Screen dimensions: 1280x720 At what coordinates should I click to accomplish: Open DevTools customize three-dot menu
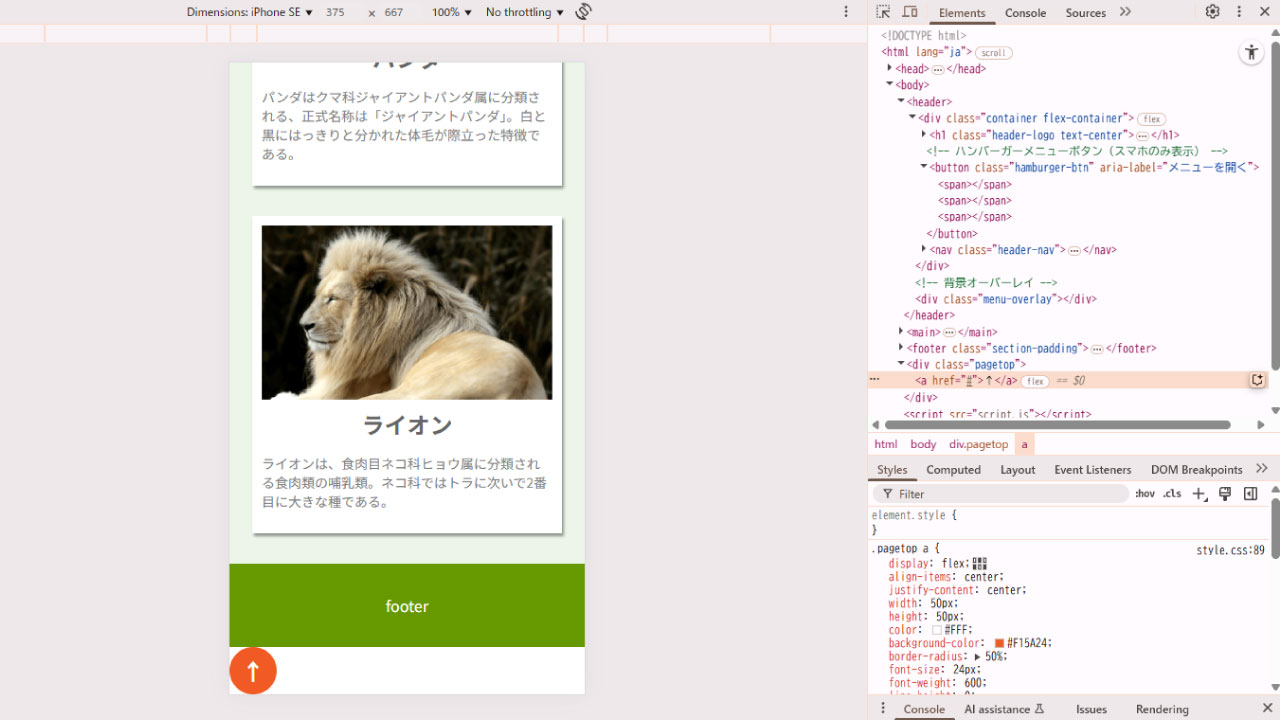(1239, 12)
